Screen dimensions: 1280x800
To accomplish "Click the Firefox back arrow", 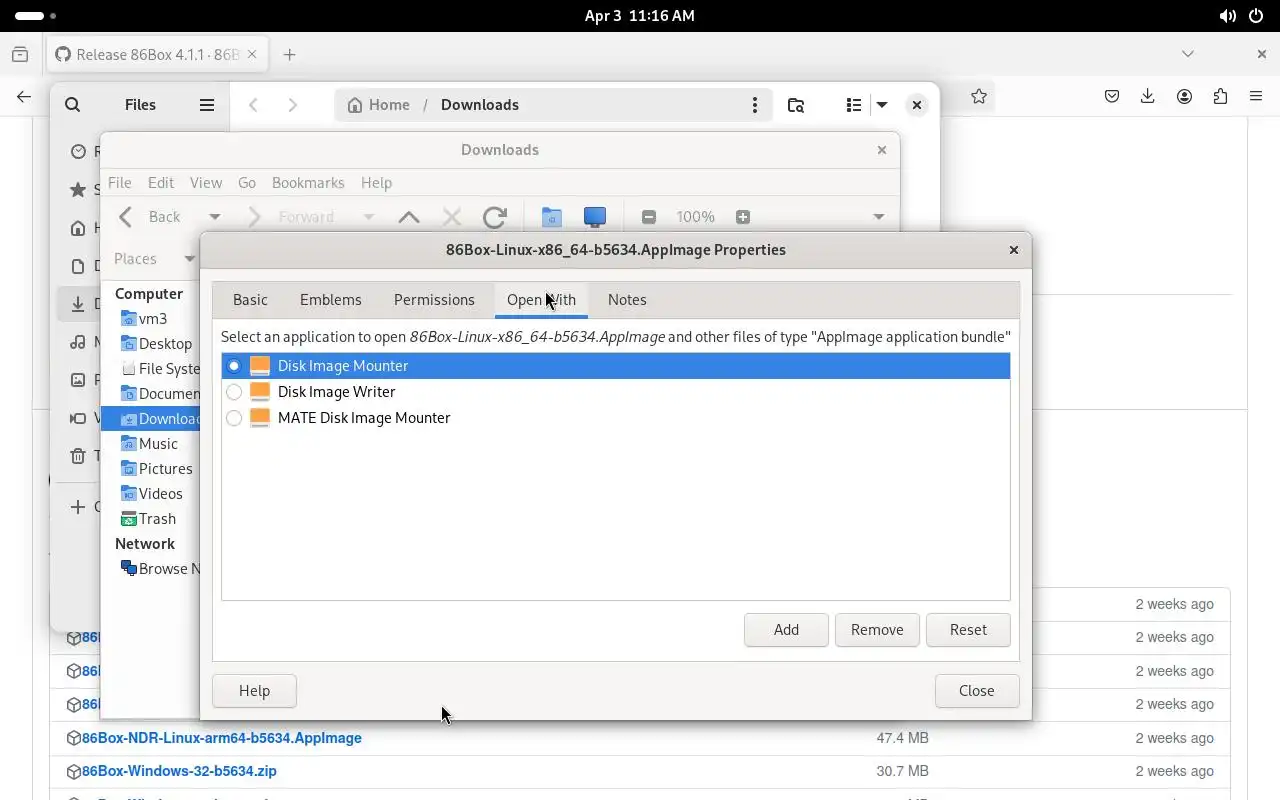I will (24, 97).
